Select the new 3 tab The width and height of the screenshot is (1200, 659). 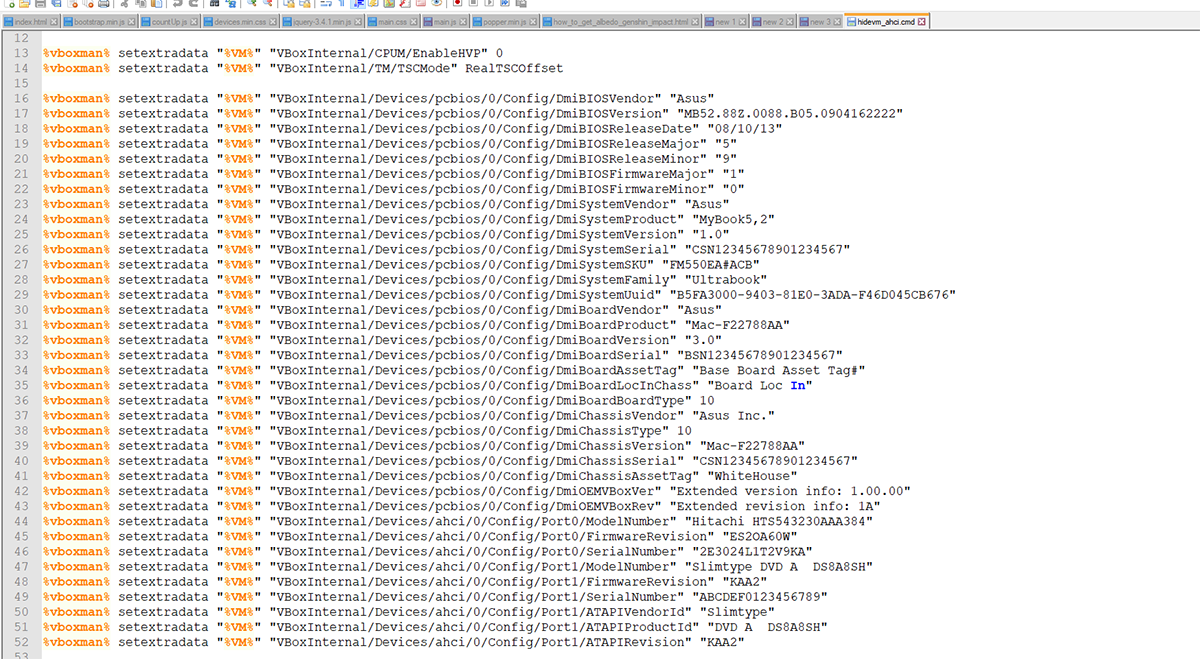click(x=819, y=22)
